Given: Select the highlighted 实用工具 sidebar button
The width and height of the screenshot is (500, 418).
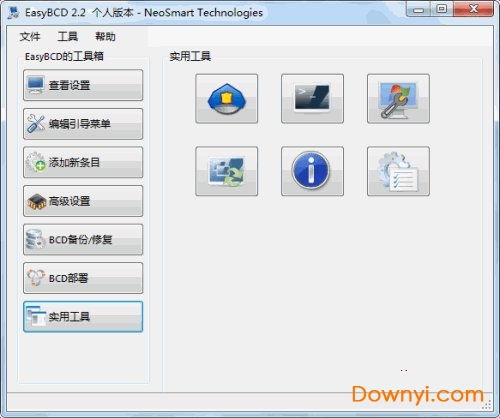Looking at the screenshot, I should pyautogui.click(x=83, y=317).
